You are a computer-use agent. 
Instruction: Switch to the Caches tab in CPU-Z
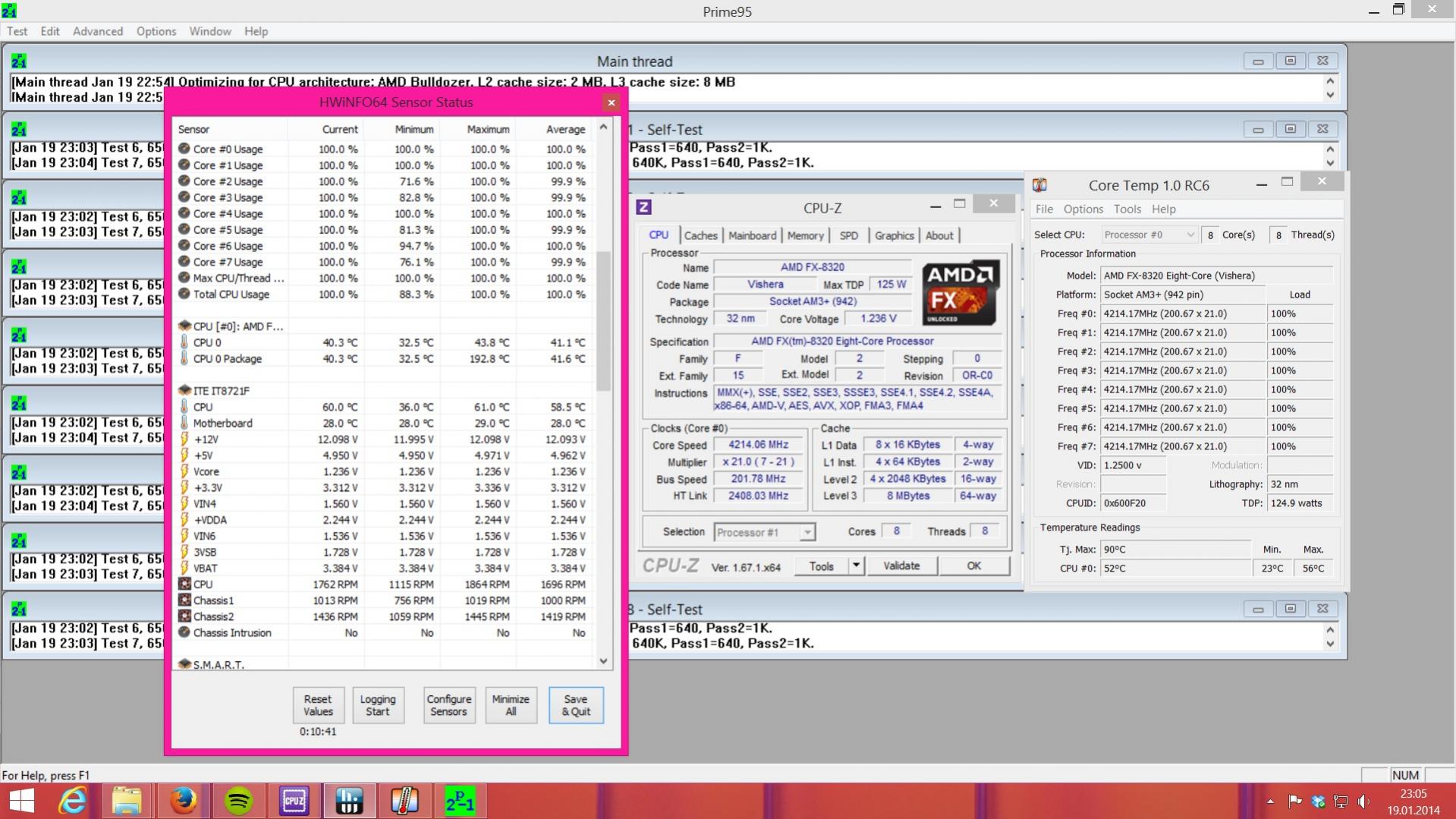pyautogui.click(x=700, y=235)
